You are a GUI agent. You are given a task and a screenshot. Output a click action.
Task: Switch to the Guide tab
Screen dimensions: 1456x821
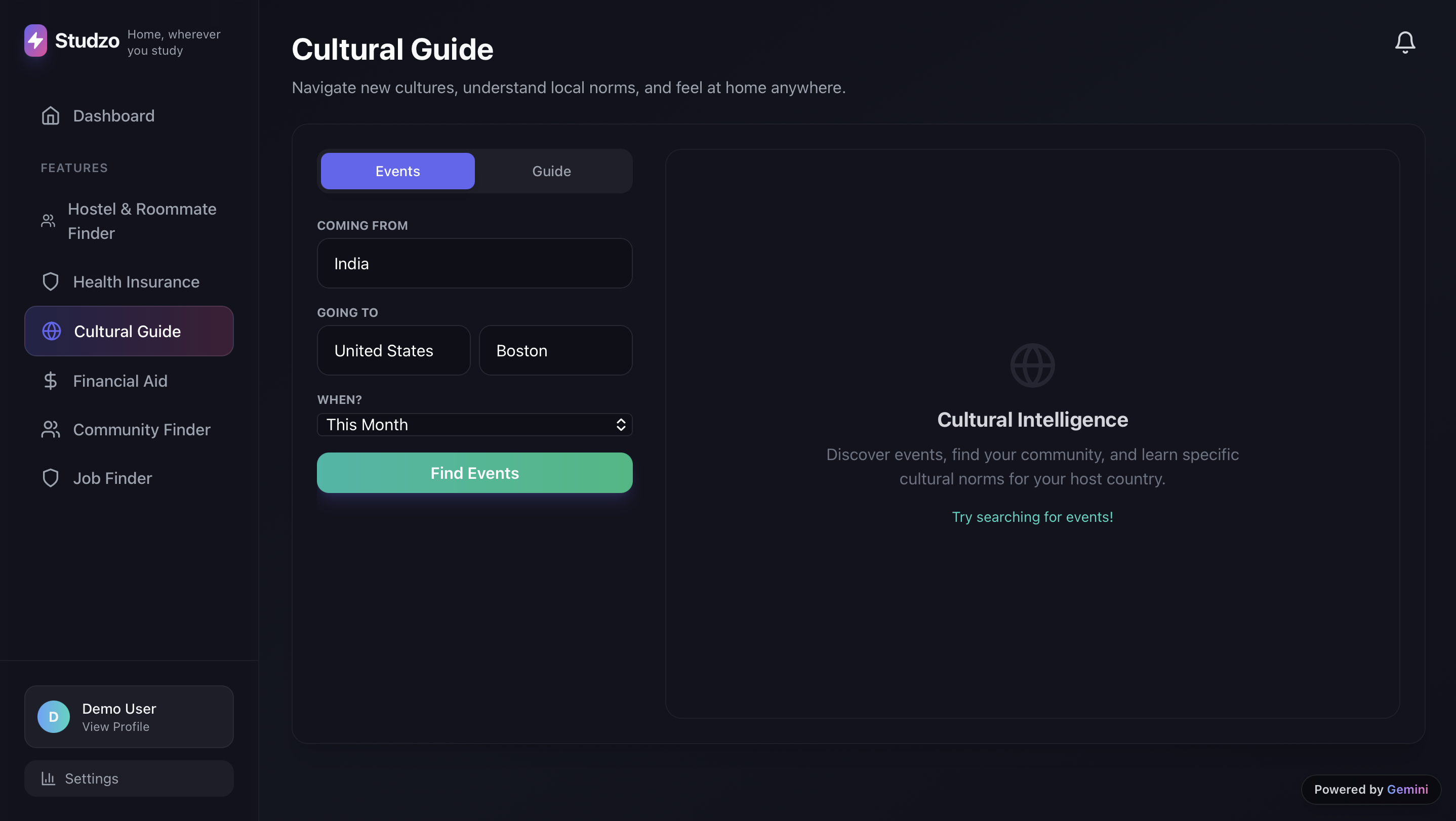[x=551, y=171]
